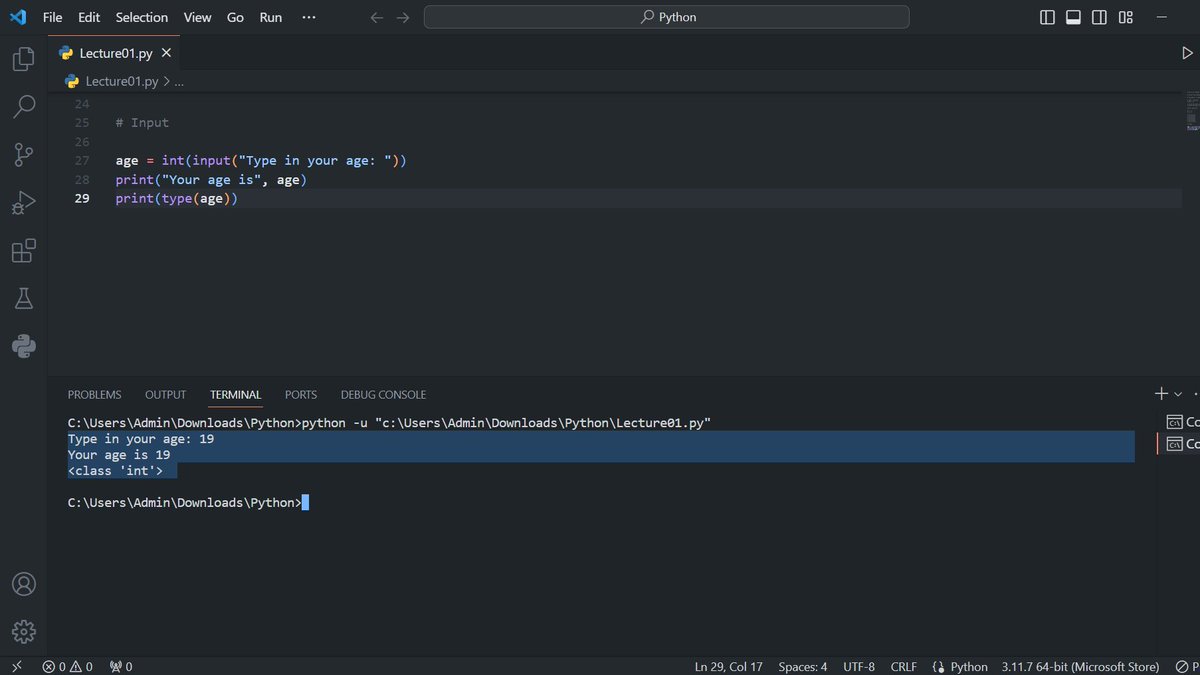Click the python -u command line in terminal
The height and width of the screenshot is (675, 1200).
(389, 423)
